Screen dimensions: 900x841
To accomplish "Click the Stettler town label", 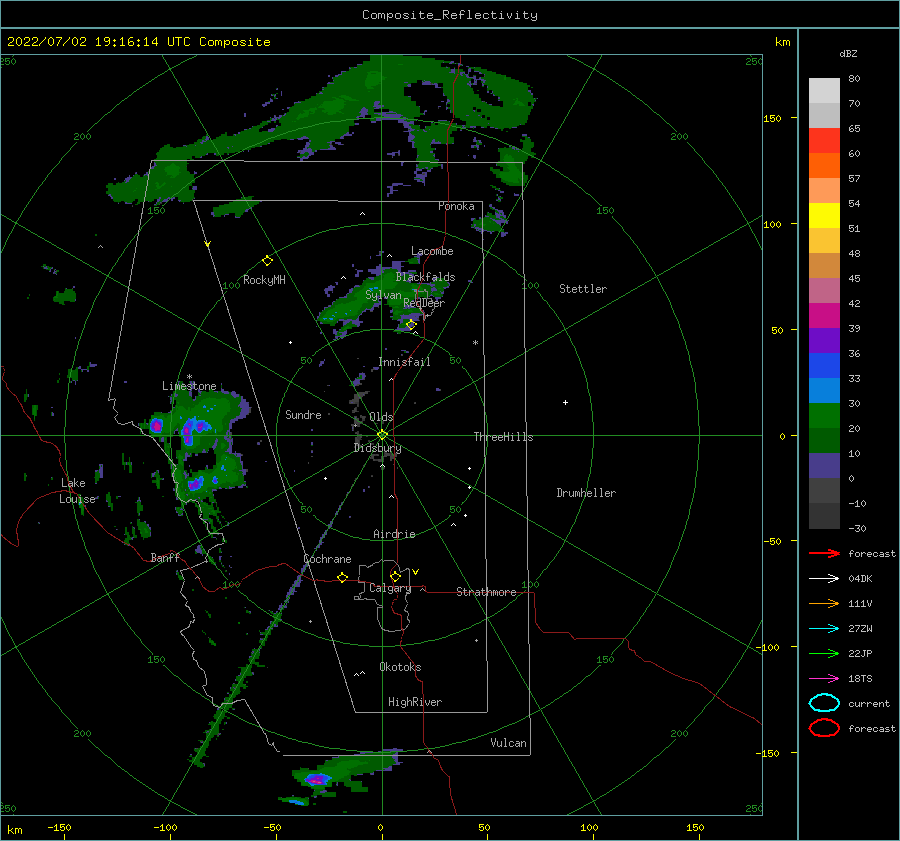I will coord(583,289).
